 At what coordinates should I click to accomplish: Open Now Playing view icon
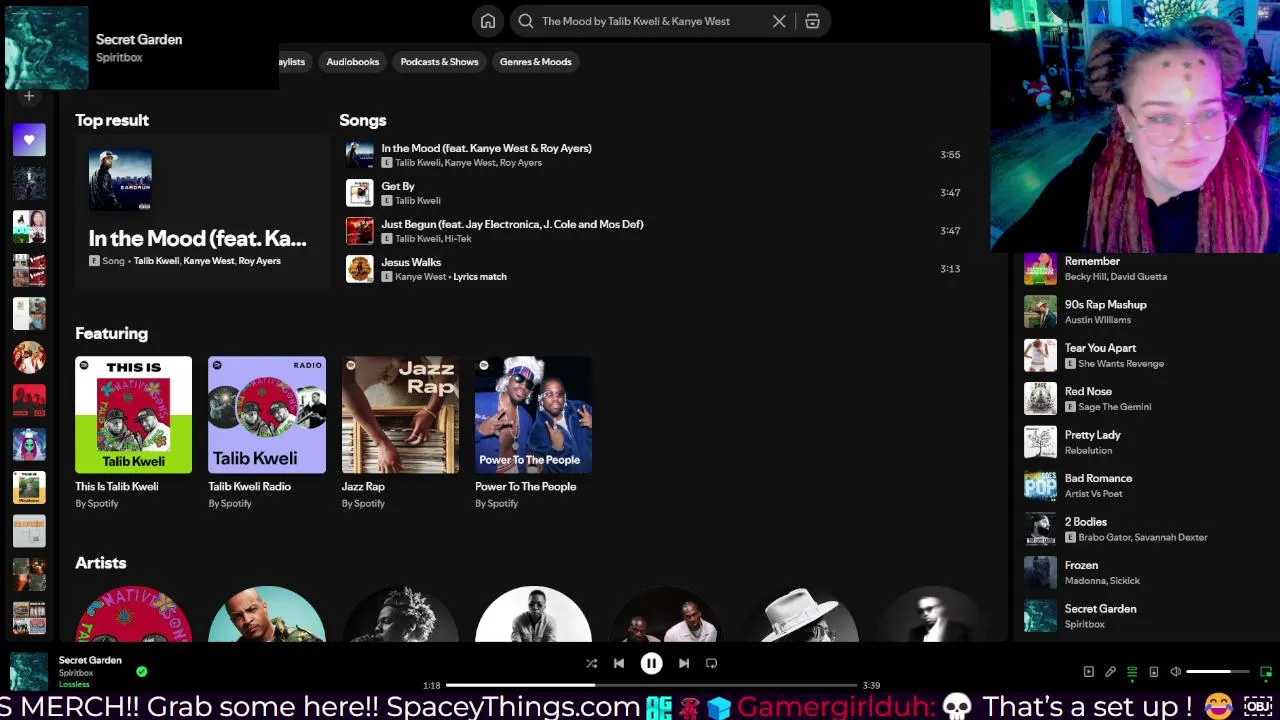click(1089, 672)
